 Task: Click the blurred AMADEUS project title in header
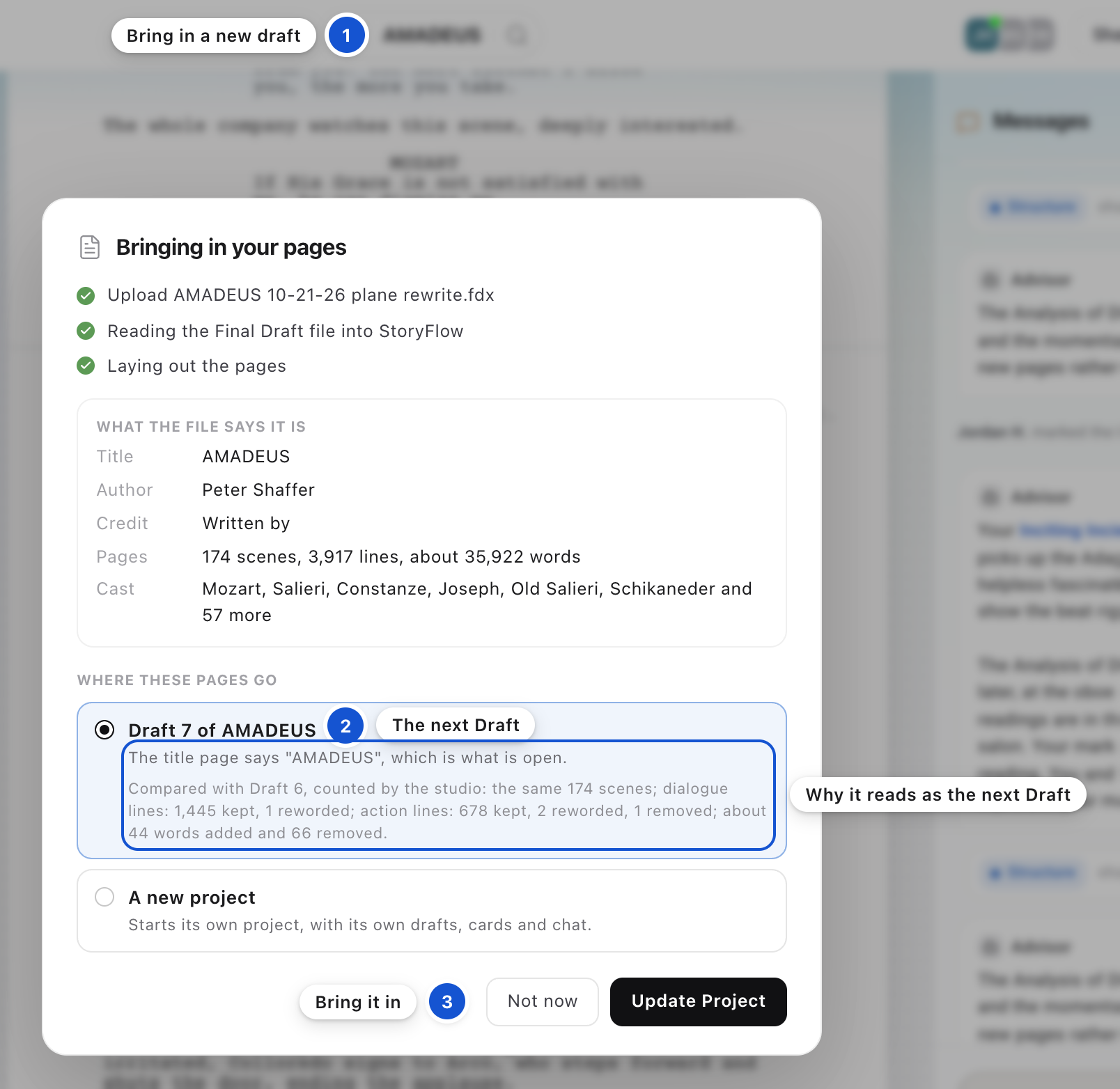(432, 35)
